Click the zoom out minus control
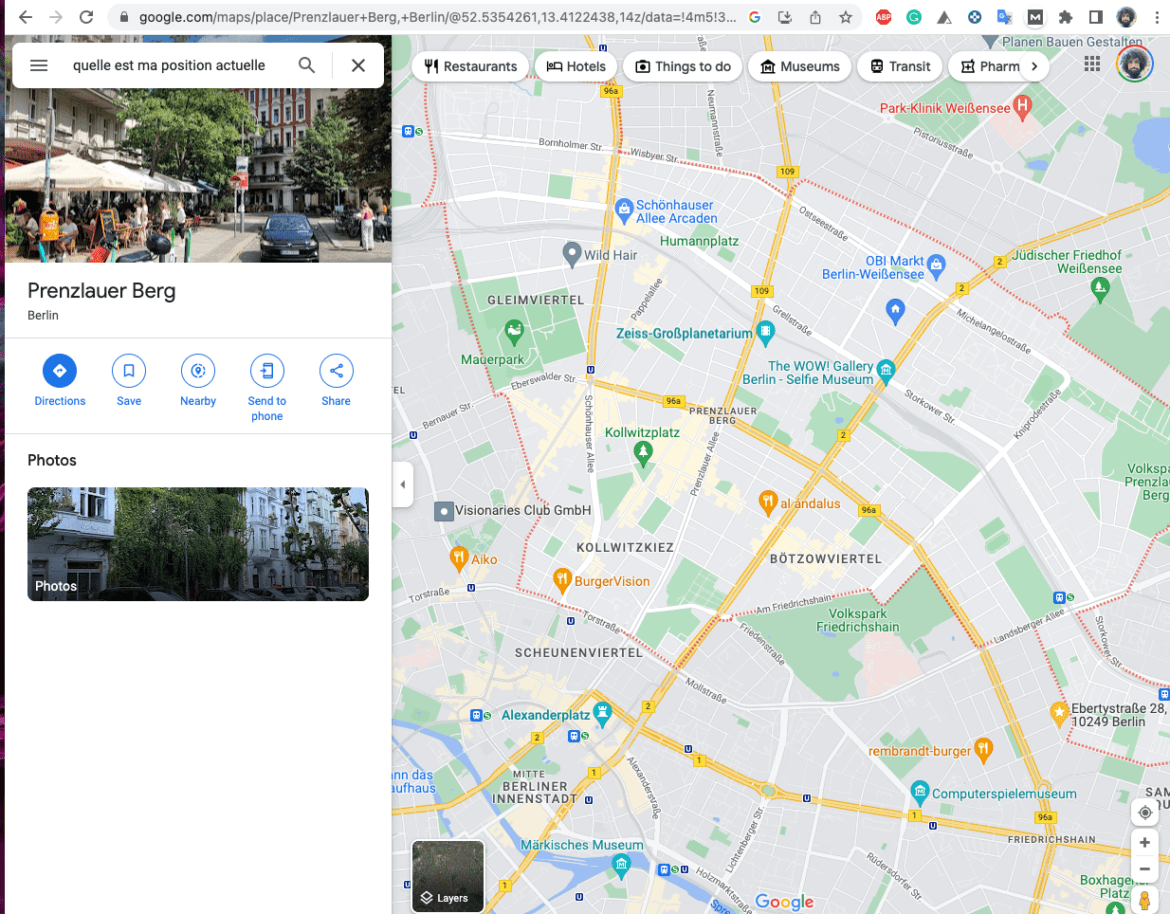1170x914 pixels. tap(1144, 868)
